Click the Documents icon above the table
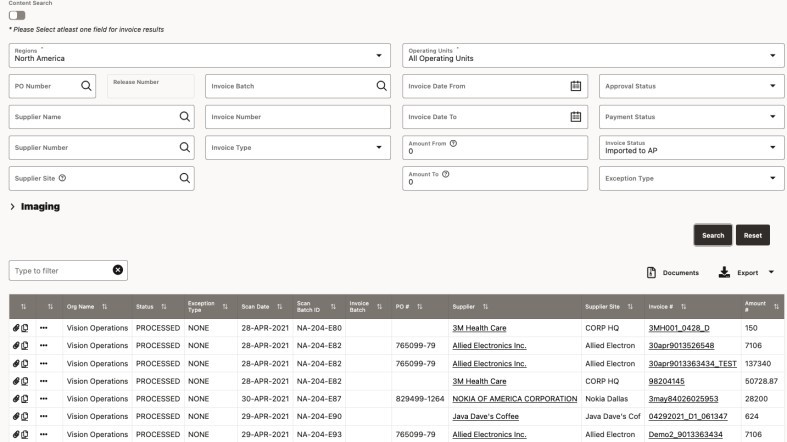 (x=651, y=272)
